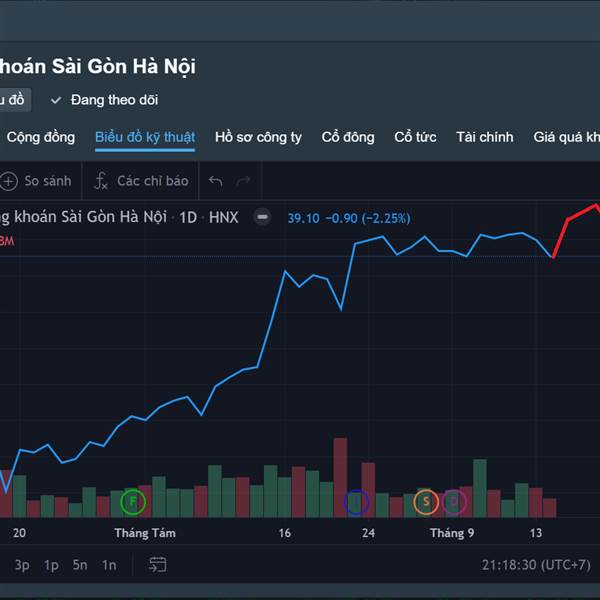Toggle the Đang theo dõi following checkmark

click(x=56, y=100)
